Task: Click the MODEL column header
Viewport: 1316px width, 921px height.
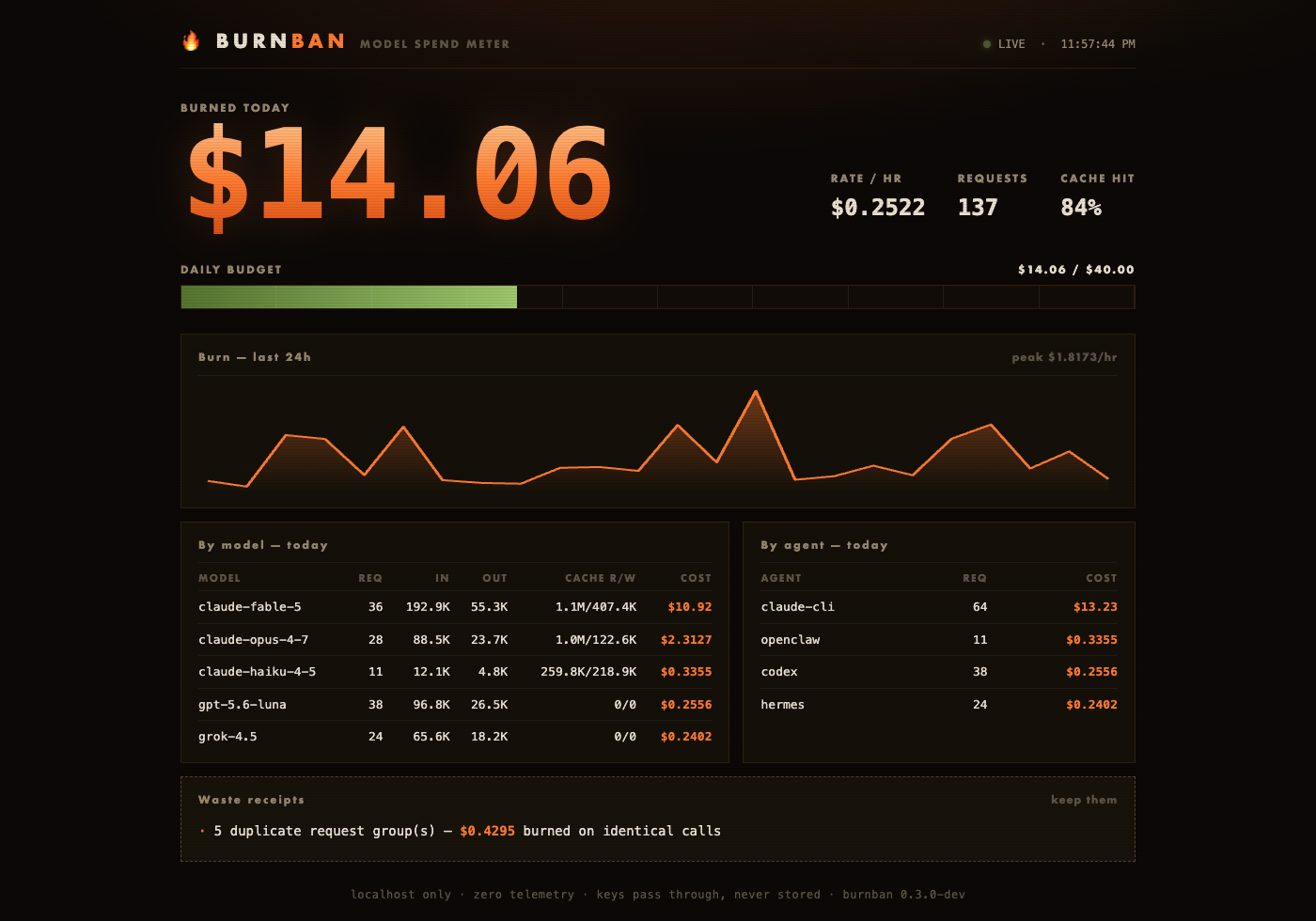Action: tap(219, 578)
